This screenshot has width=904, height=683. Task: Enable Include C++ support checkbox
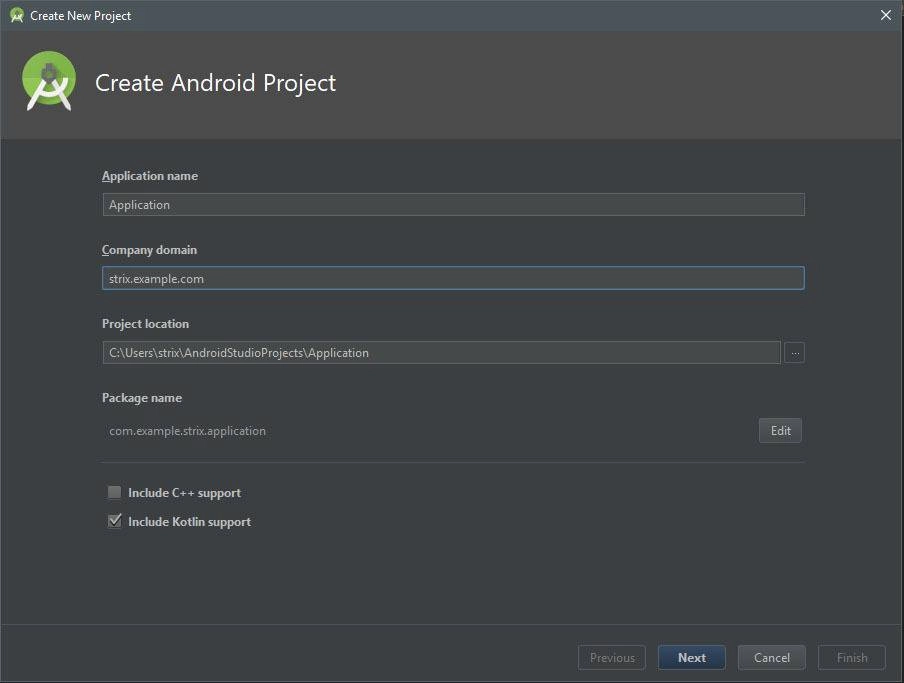[115, 492]
